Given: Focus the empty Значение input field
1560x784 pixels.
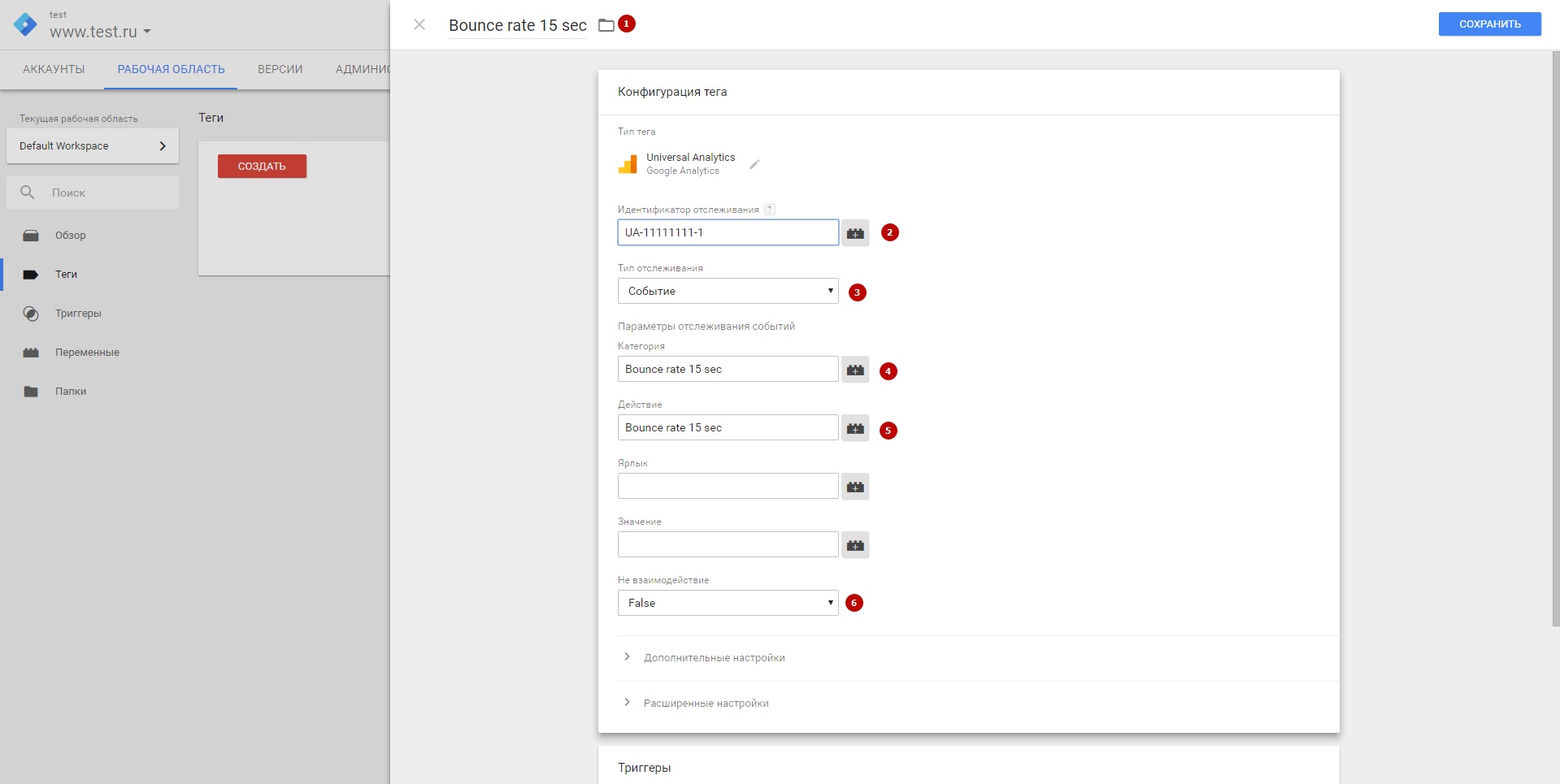Looking at the screenshot, I should 728,544.
